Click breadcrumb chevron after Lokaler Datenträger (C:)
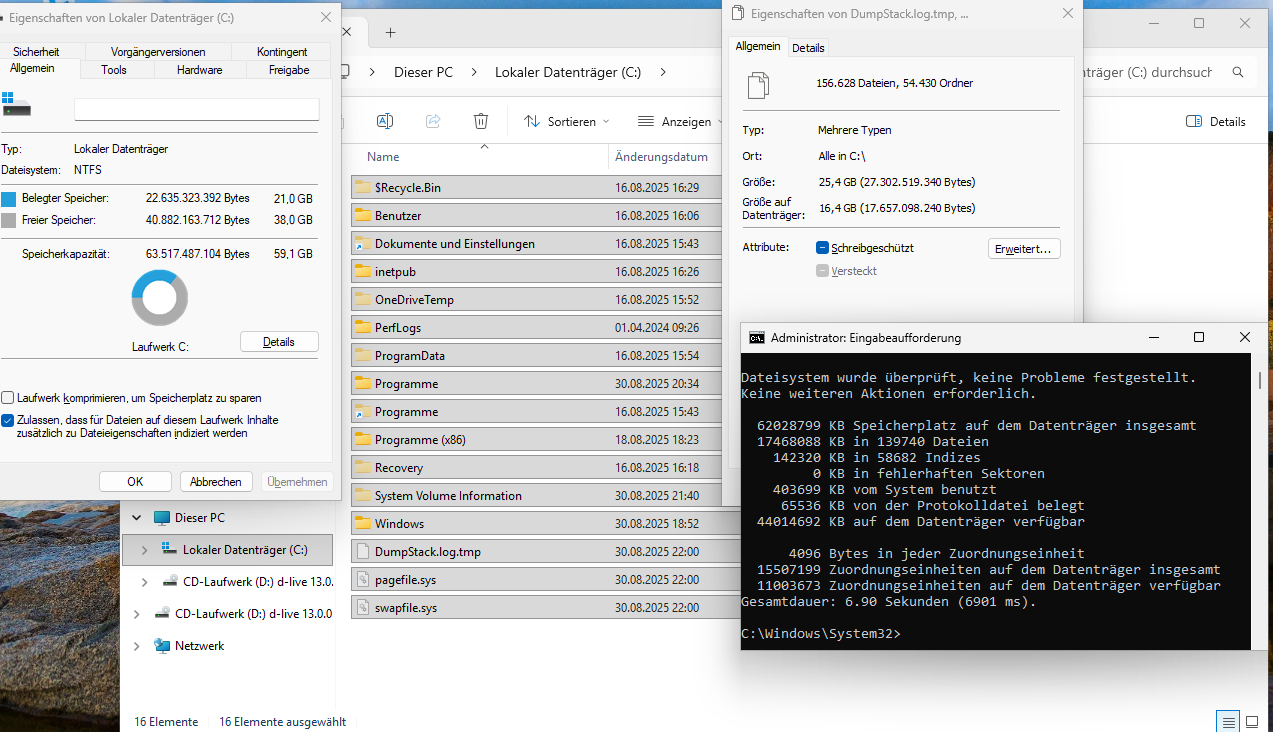Screen dimensions: 1273x732 point(662,72)
